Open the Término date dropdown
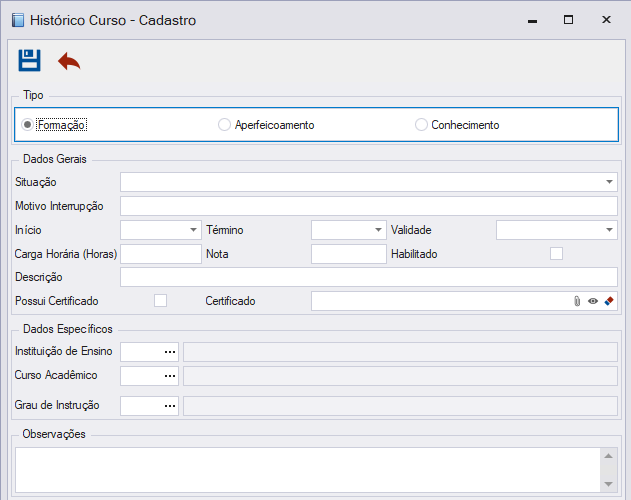631x500 pixels. pos(378,230)
